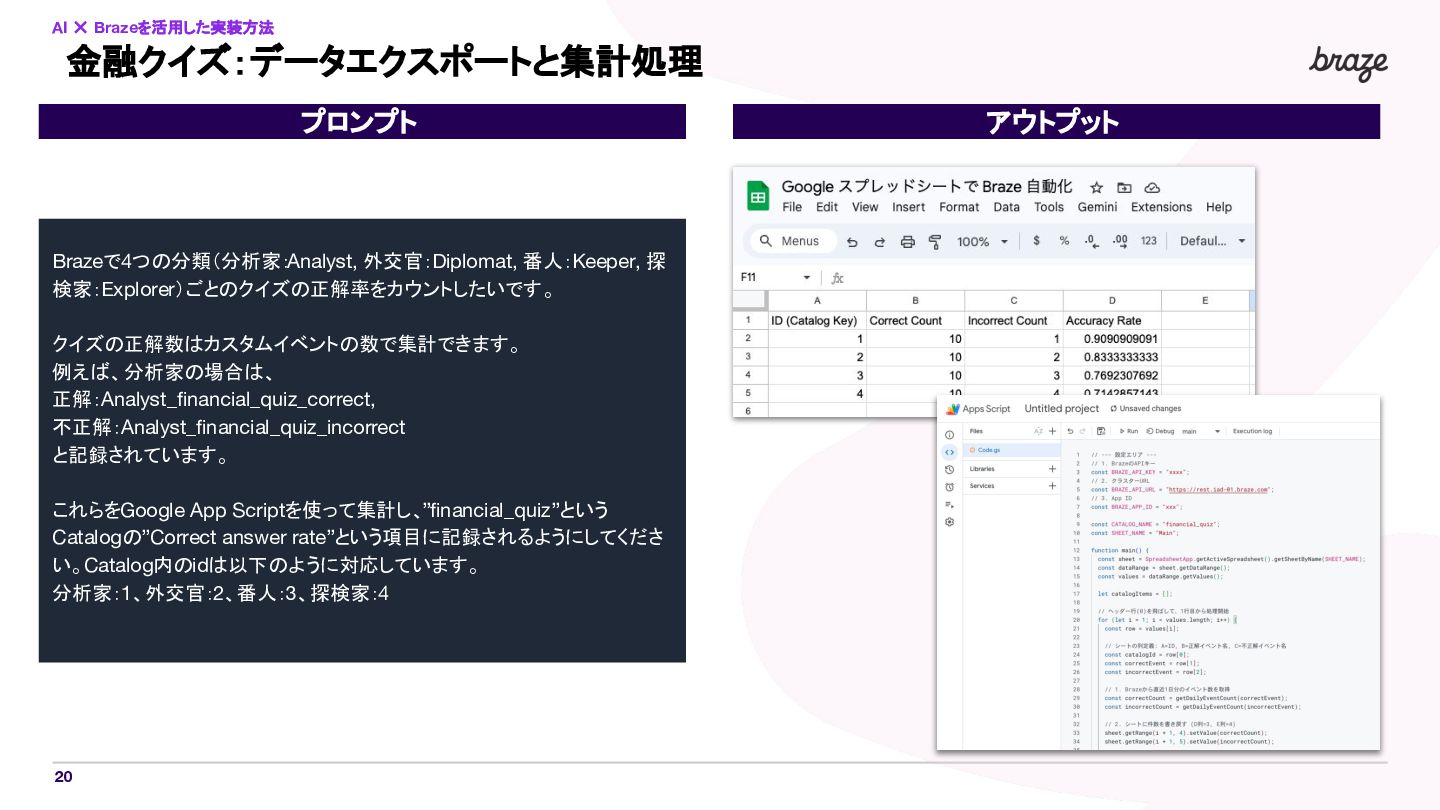This screenshot has height=810, width=1440.
Task: Open the Gemini menu in Sheets
Action: click(x=1097, y=207)
